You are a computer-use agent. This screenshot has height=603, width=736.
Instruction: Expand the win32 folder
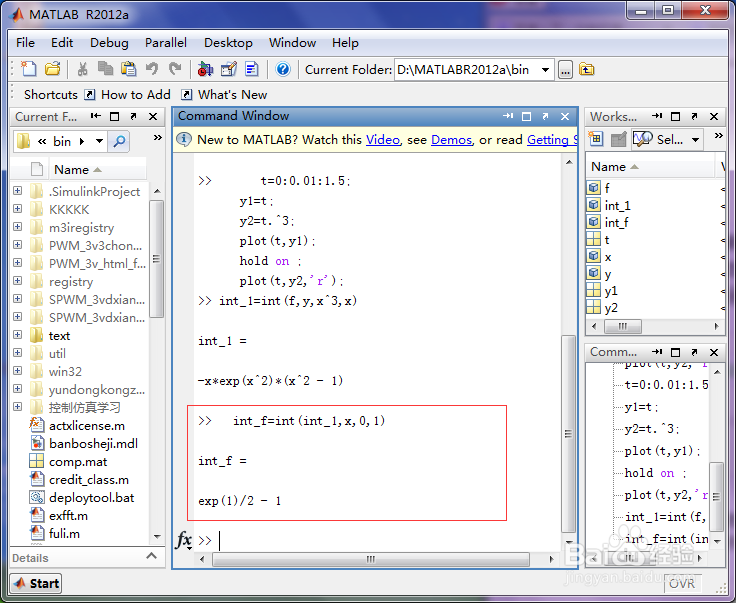(17, 371)
